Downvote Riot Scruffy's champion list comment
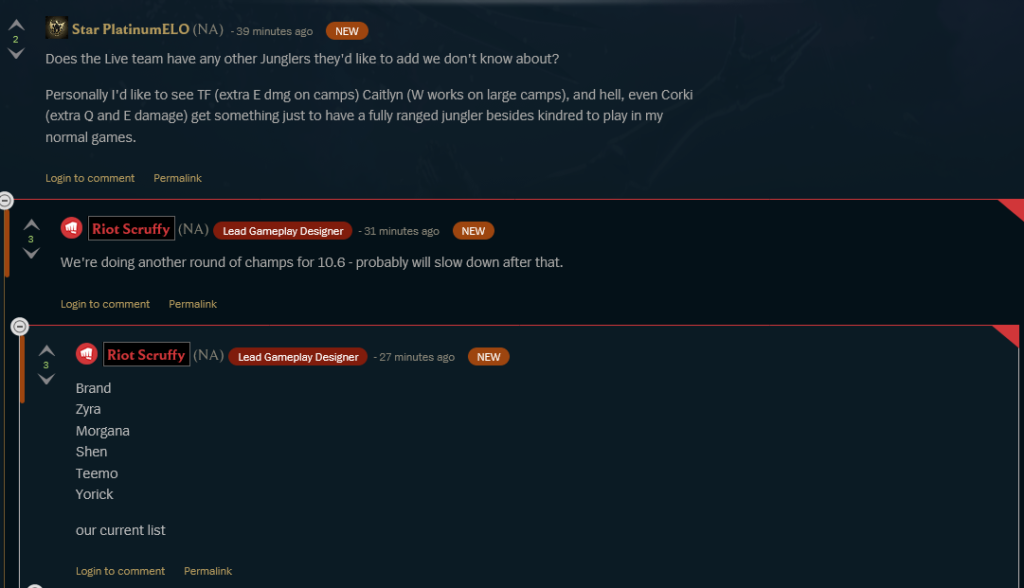This screenshot has width=1024, height=588. 46,380
